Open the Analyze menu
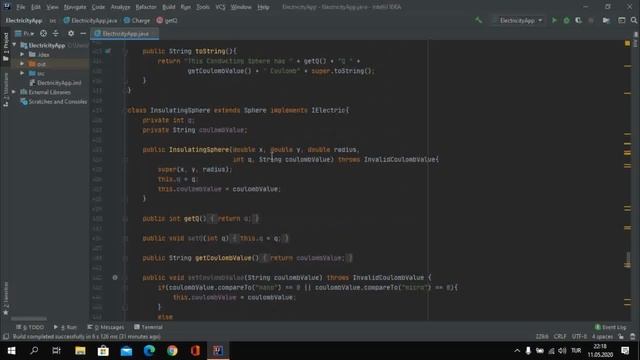640x360 pixels. tap(120, 7)
